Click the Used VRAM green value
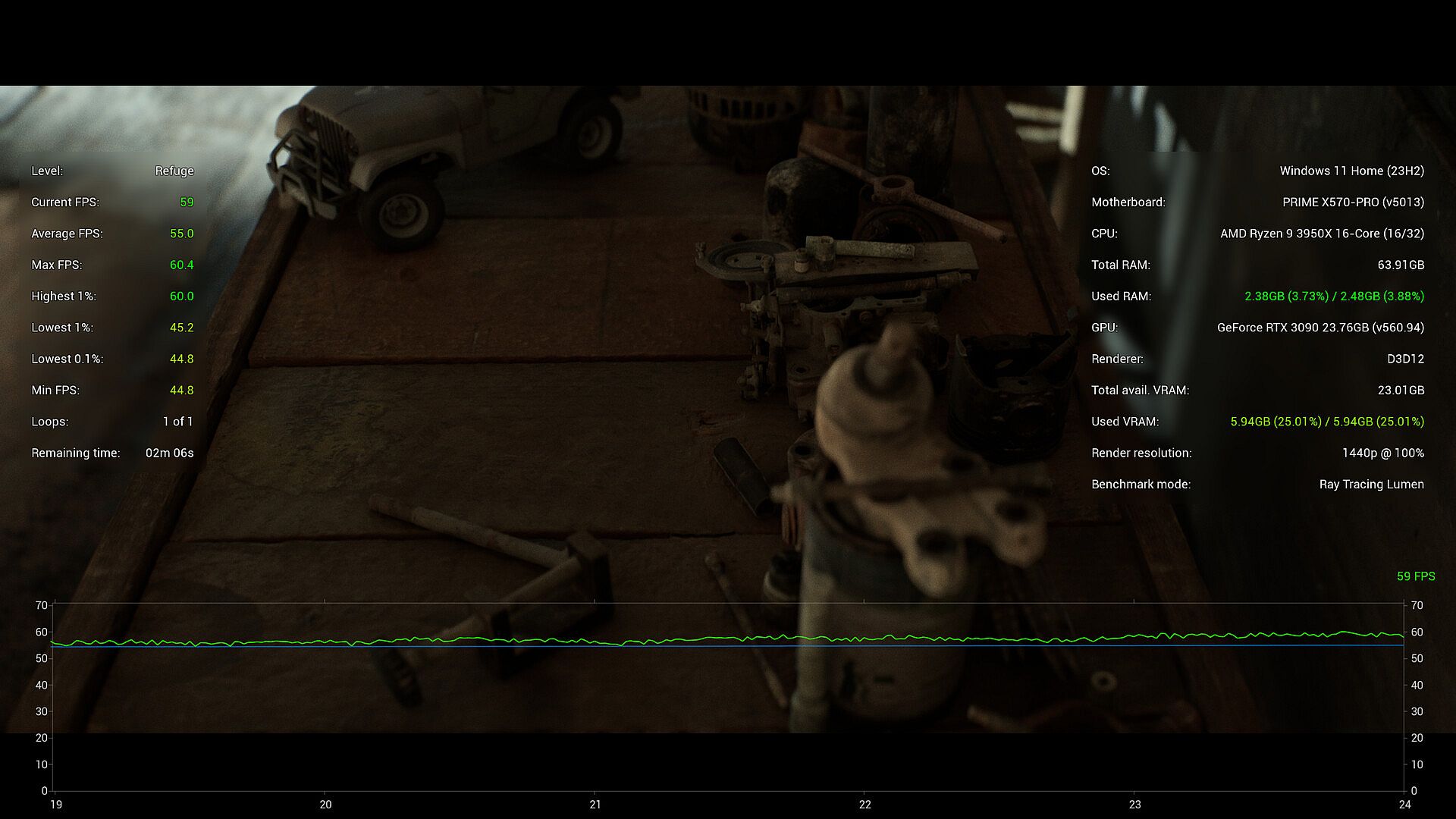The height and width of the screenshot is (819, 1456). (x=1326, y=422)
